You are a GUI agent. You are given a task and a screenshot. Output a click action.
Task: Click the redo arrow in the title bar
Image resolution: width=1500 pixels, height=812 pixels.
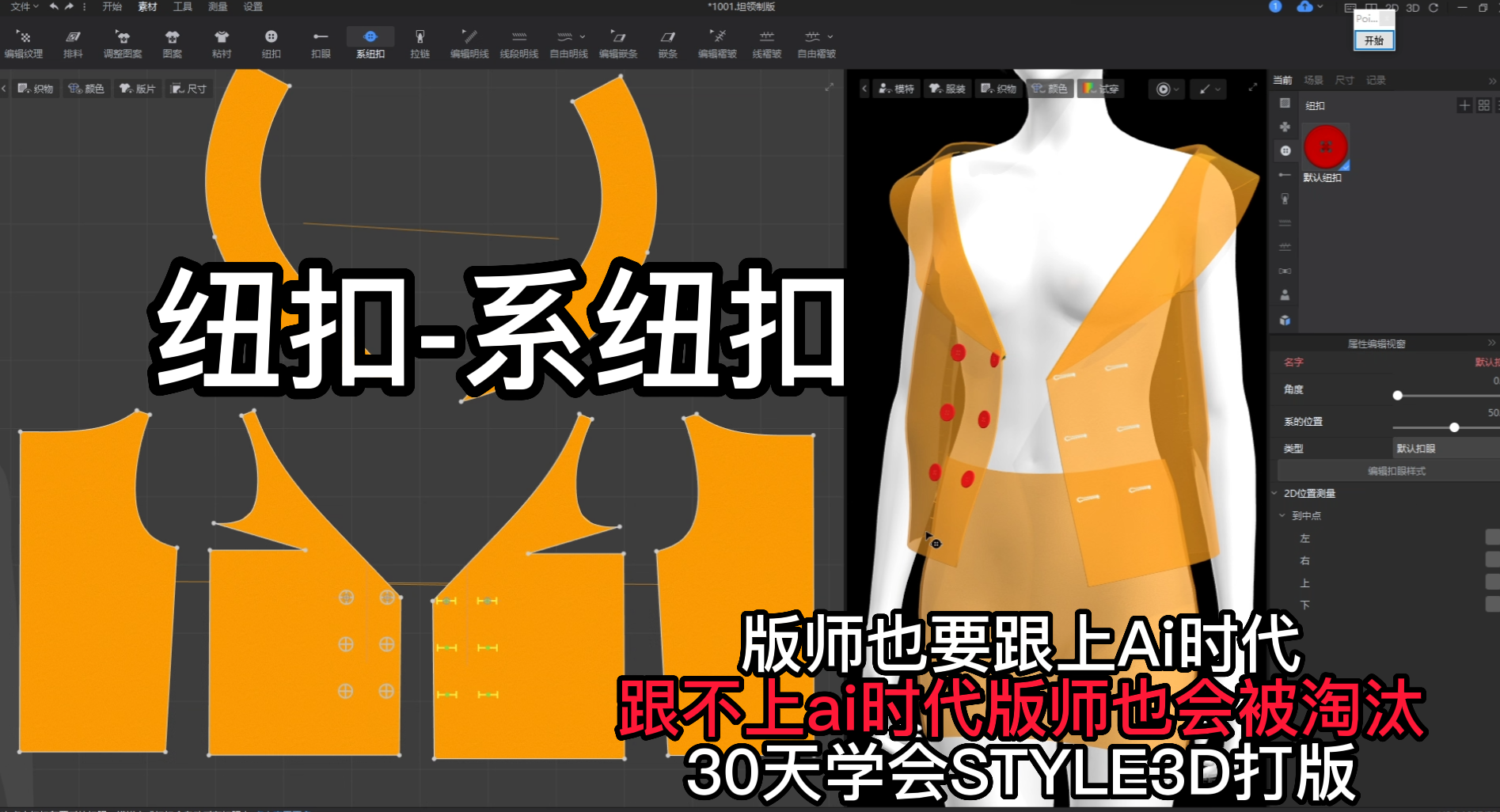pyautogui.click(x=69, y=6)
